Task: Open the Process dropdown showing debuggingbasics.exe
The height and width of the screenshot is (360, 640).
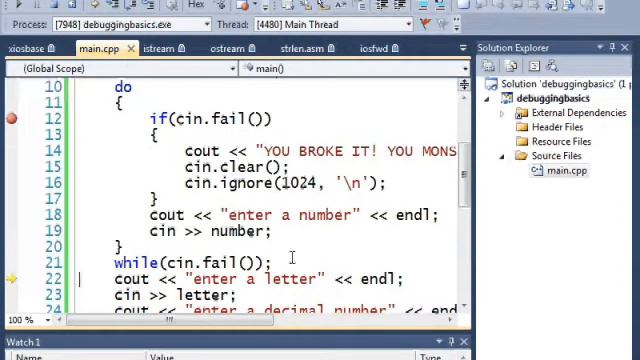Action: pyautogui.click(x=131, y=24)
